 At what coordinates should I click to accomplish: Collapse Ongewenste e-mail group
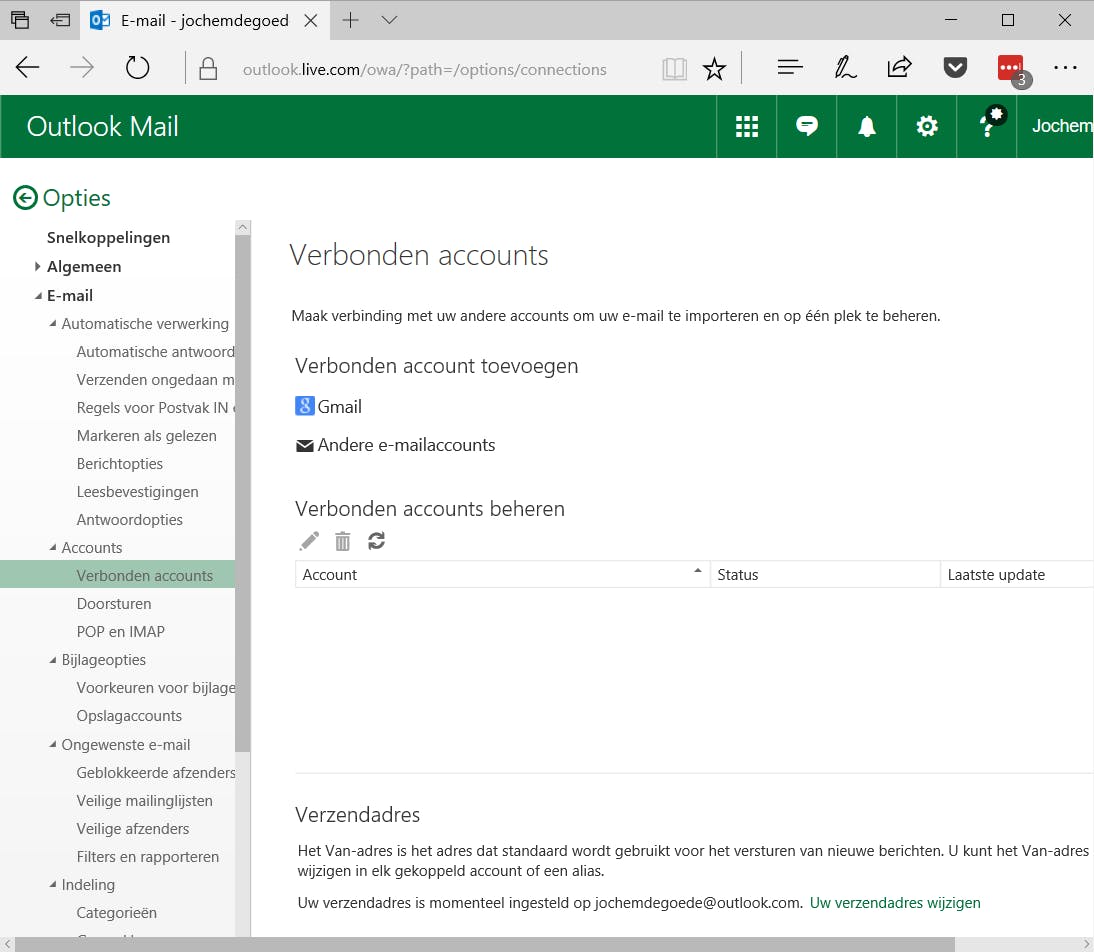pos(52,744)
